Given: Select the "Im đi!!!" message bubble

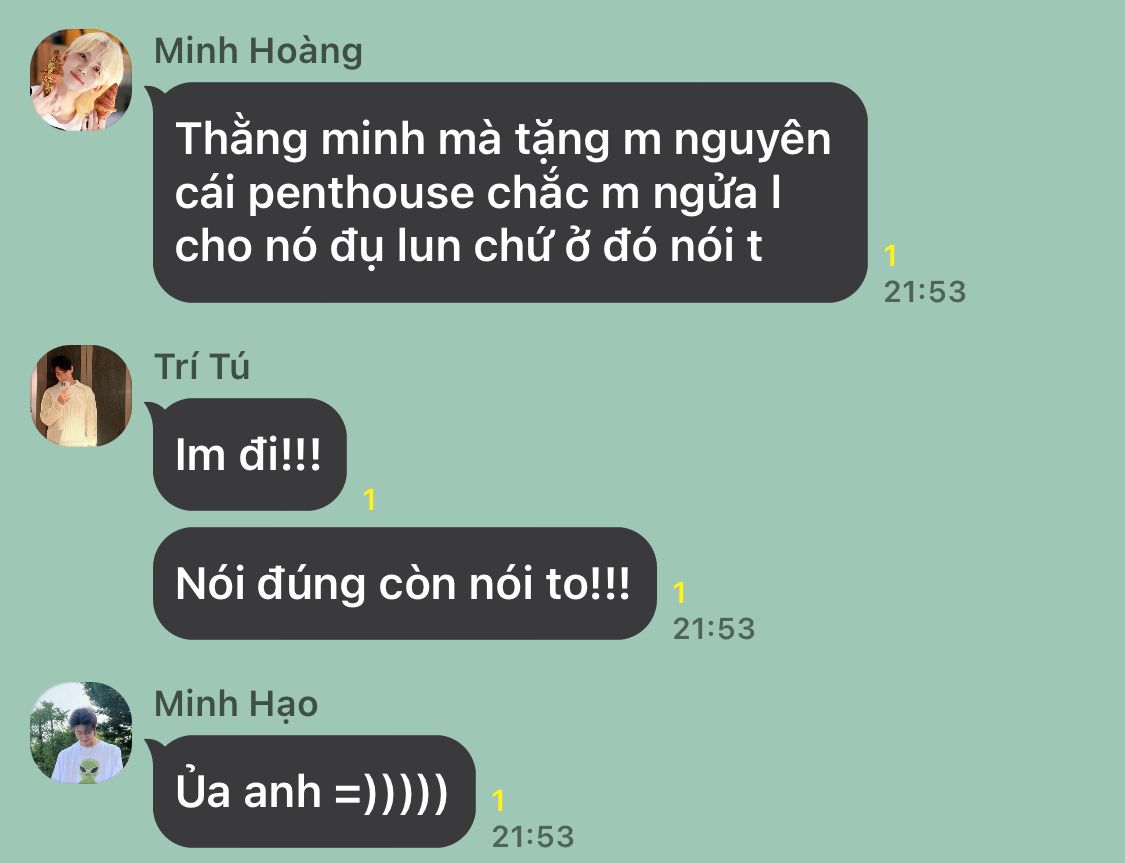Looking at the screenshot, I should pyautogui.click(x=250, y=454).
